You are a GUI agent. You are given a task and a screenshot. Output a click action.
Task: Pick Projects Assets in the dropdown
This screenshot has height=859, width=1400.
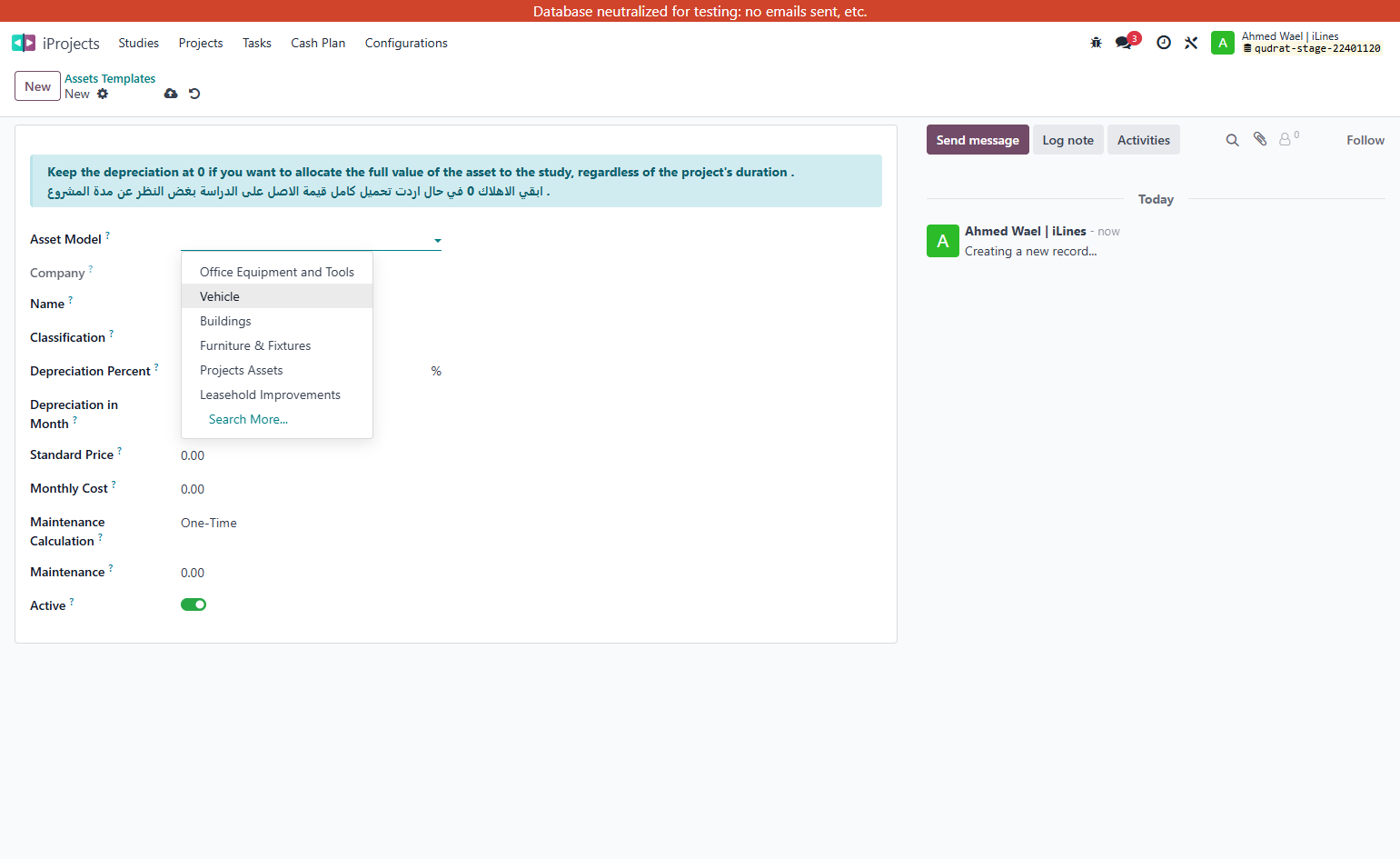pos(277,370)
